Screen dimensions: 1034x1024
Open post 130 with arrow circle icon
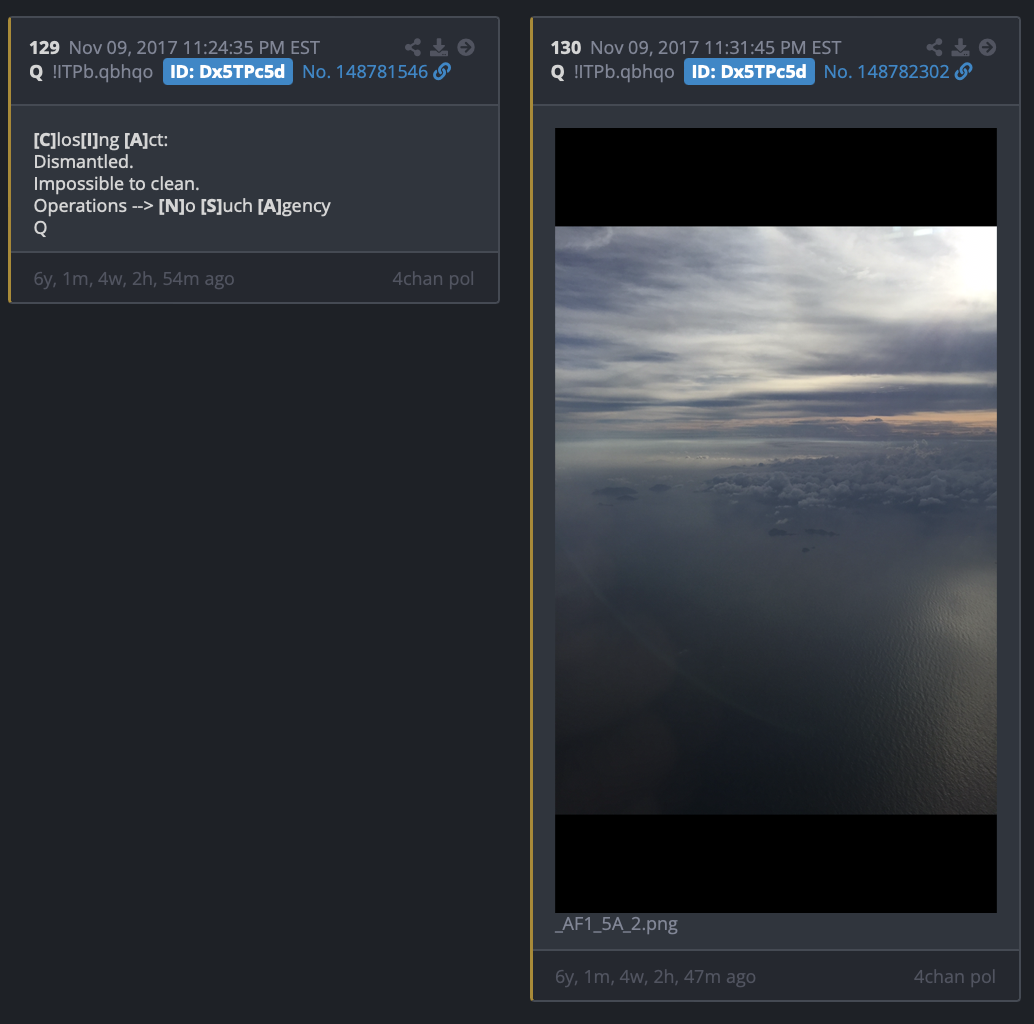[987, 47]
